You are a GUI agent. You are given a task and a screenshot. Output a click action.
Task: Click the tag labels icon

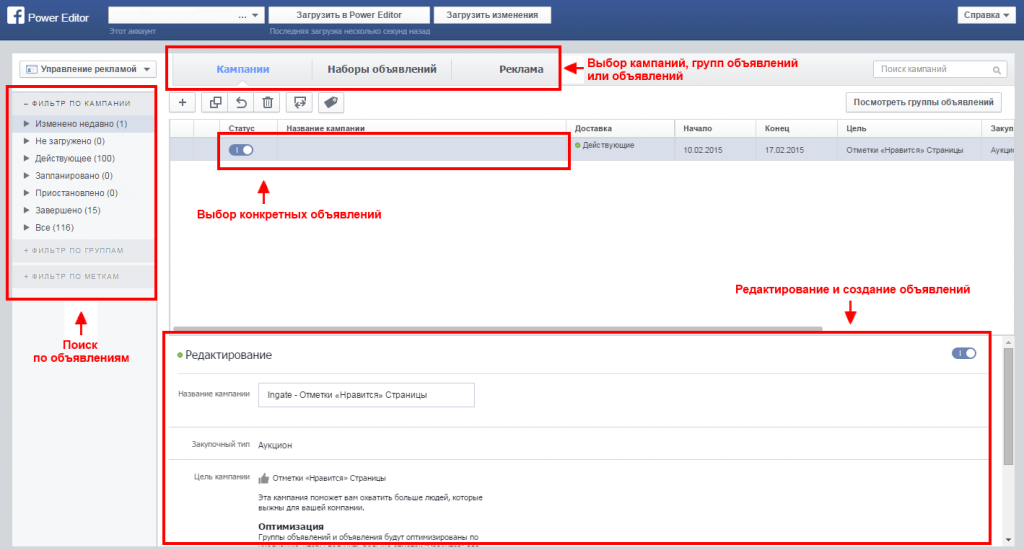pyautogui.click(x=331, y=102)
